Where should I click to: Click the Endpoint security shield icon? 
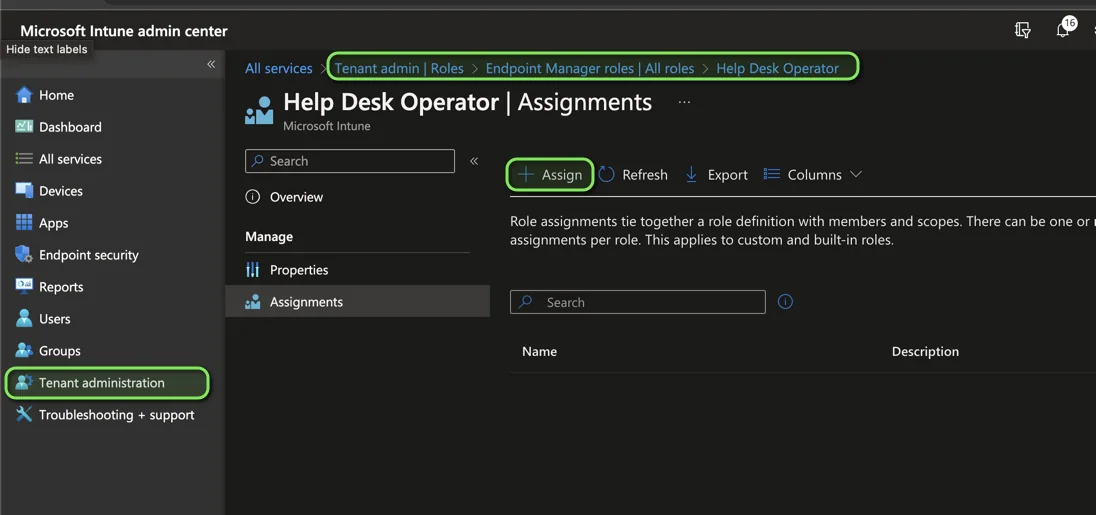click(24, 254)
